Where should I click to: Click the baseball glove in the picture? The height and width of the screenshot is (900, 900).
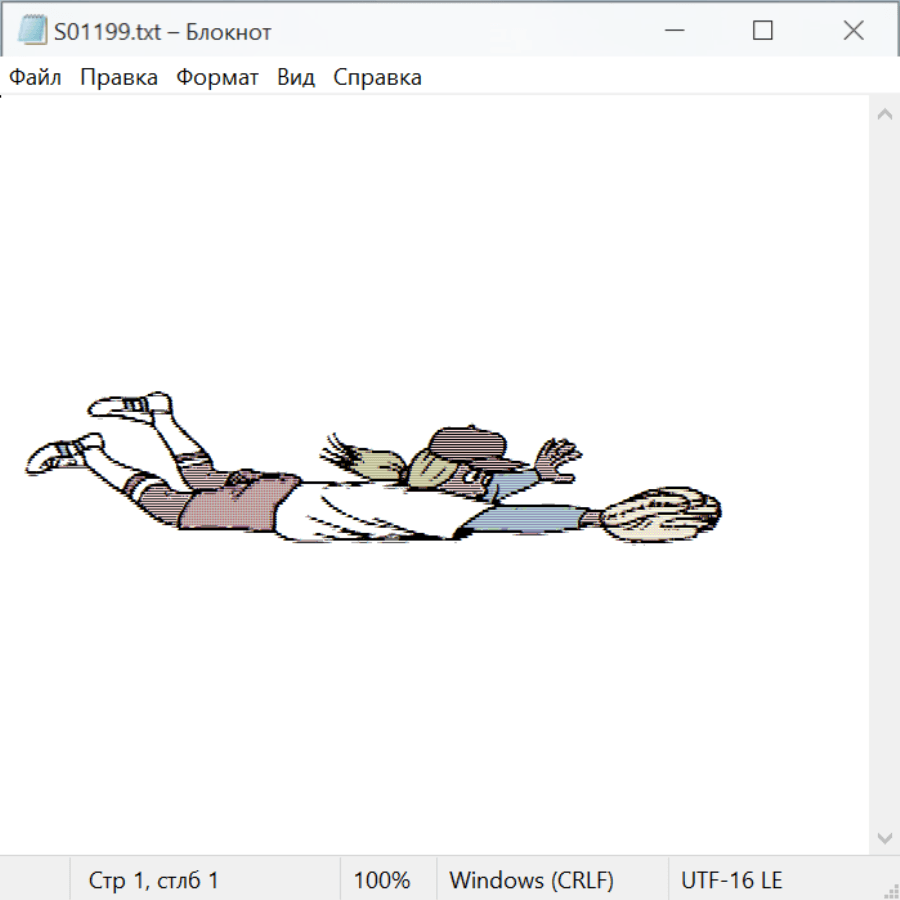coord(665,514)
